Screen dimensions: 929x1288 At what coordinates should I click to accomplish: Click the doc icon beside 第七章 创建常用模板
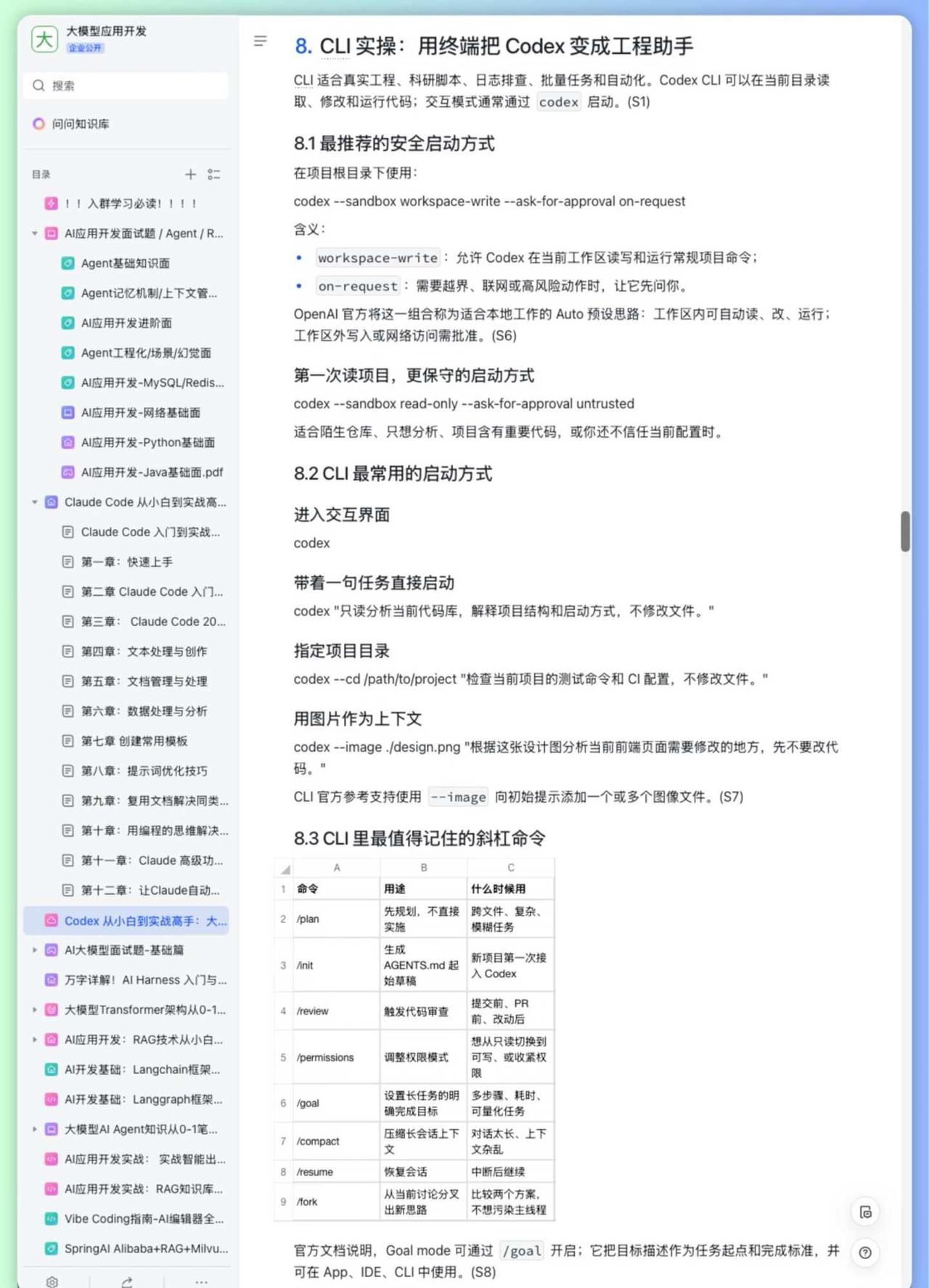pos(67,741)
